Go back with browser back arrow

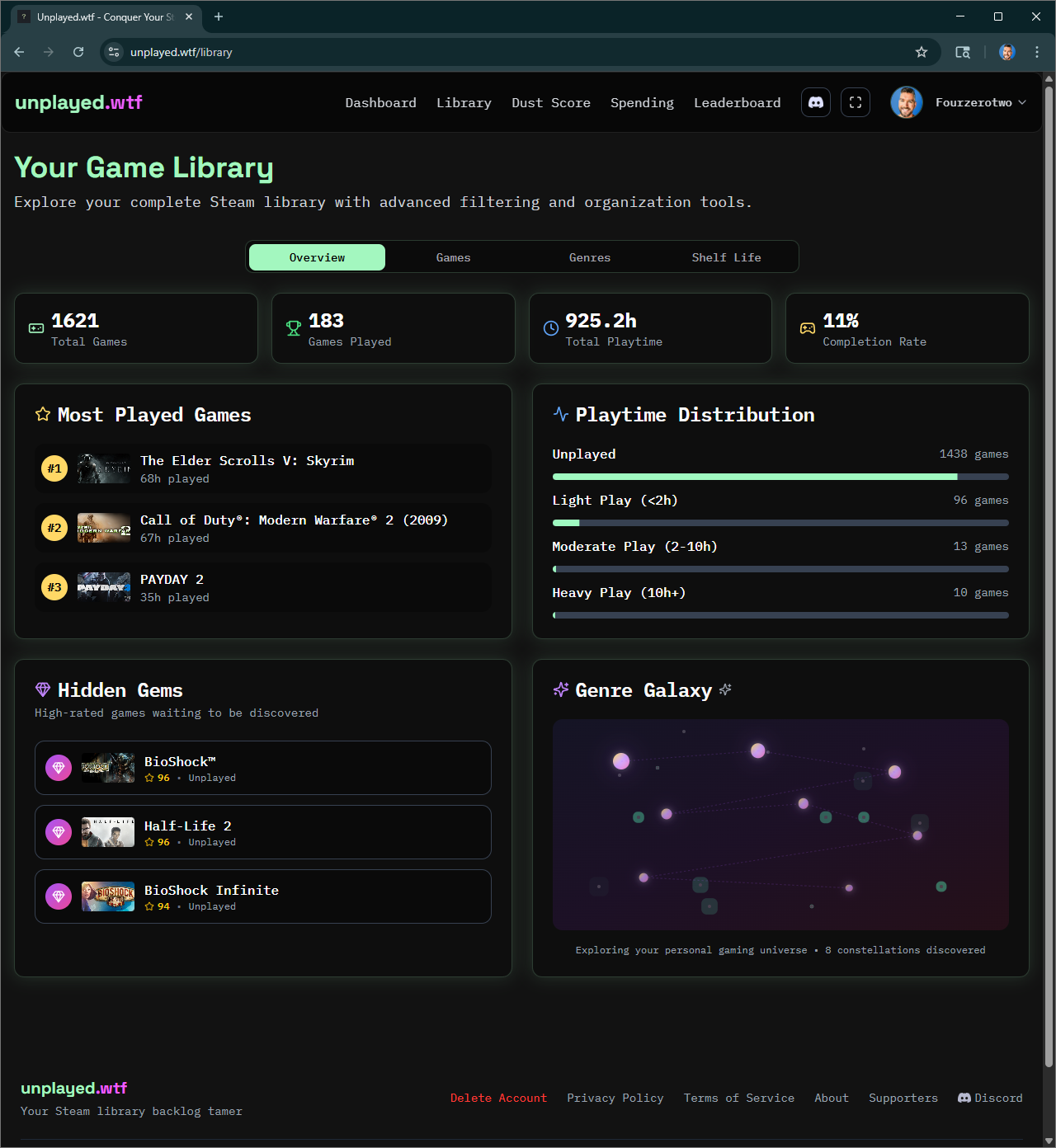[x=19, y=52]
